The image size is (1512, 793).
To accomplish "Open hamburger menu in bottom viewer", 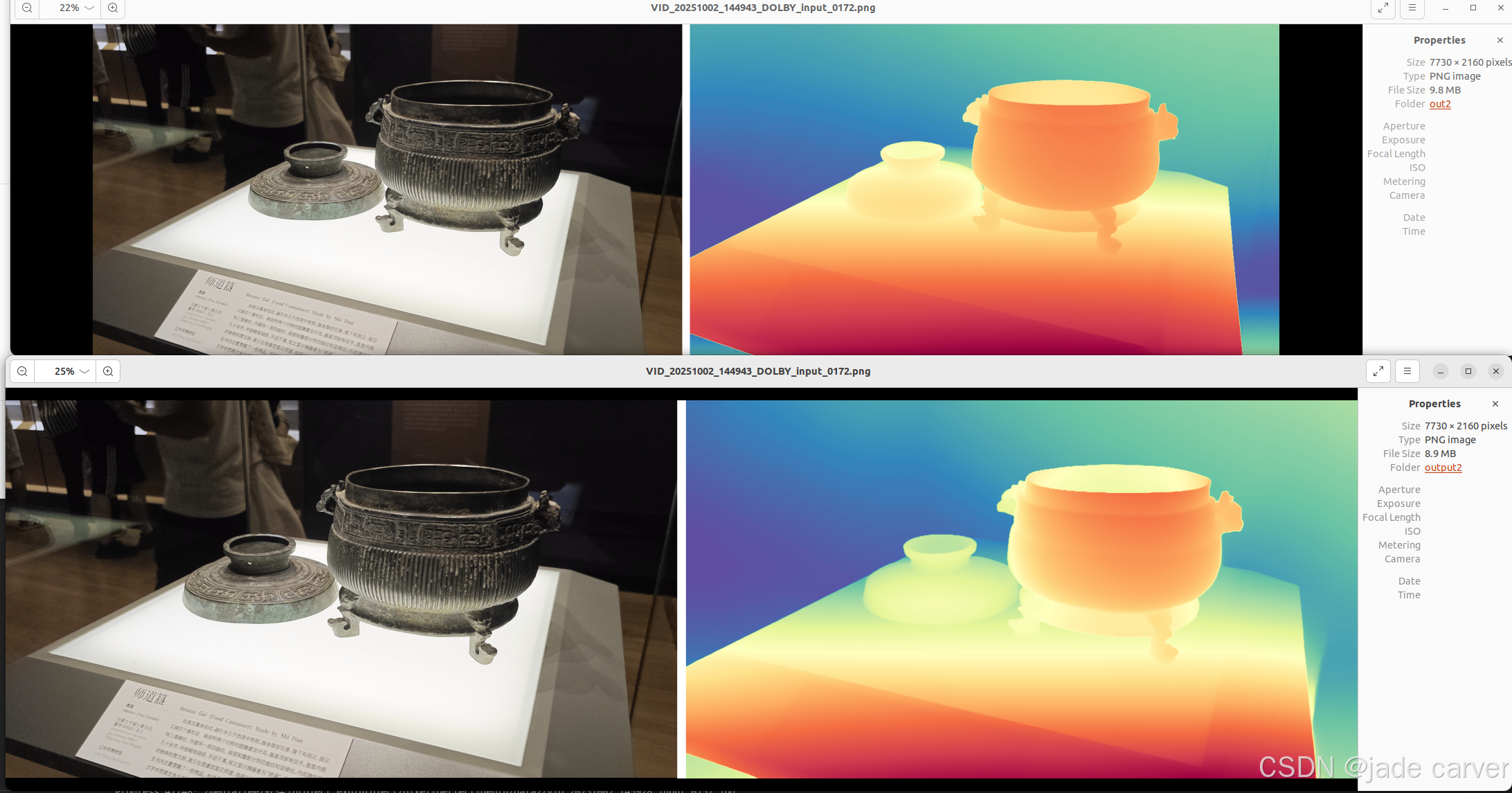I will pyautogui.click(x=1407, y=371).
